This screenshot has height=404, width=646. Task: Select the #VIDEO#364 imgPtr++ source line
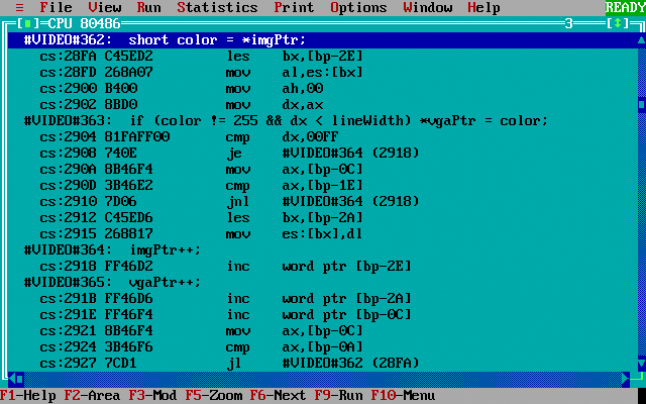pyautogui.click(x=323, y=250)
